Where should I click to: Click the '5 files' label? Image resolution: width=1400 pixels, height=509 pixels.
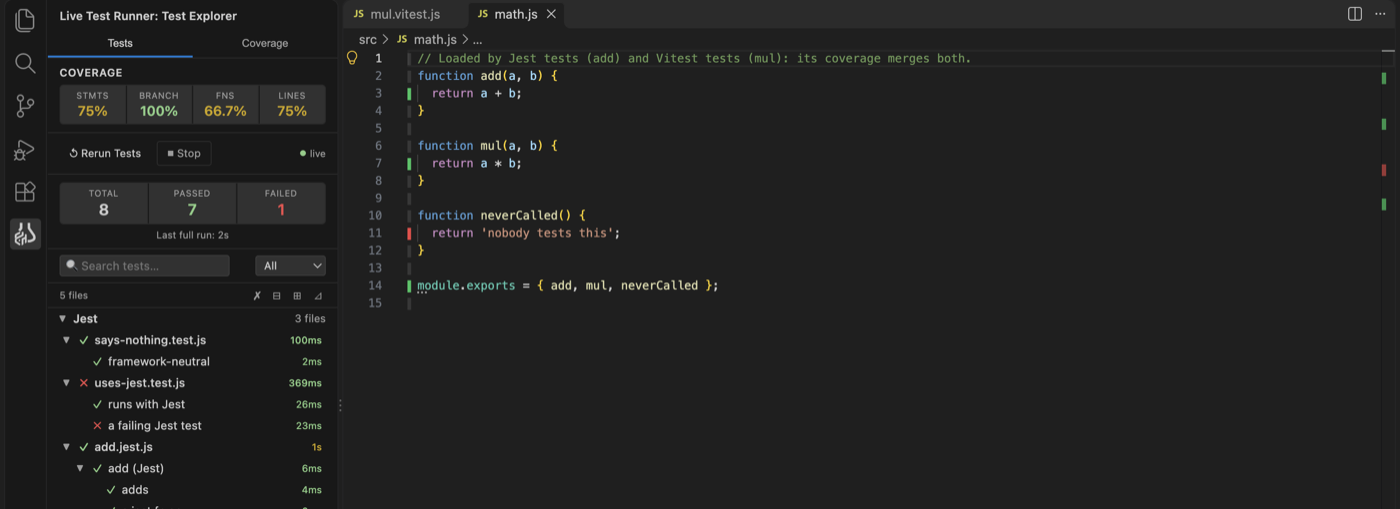coord(74,296)
